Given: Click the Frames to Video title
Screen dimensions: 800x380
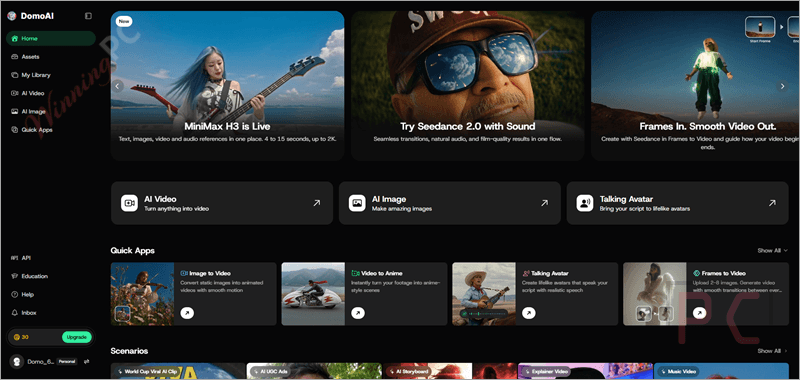Looking at the screenshot, I should [723, 273].
